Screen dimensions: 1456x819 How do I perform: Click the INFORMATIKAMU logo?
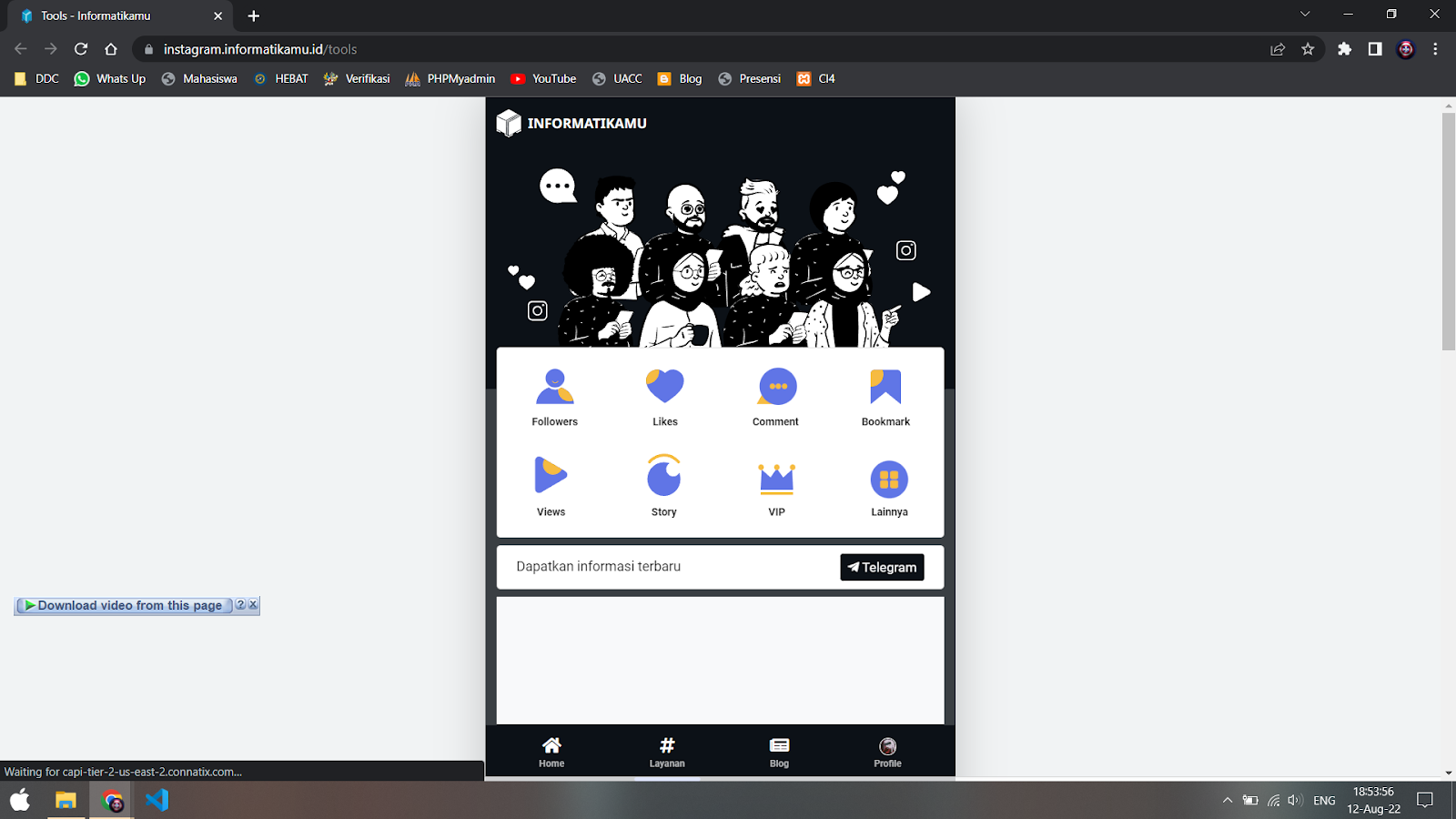click(571, 123)
